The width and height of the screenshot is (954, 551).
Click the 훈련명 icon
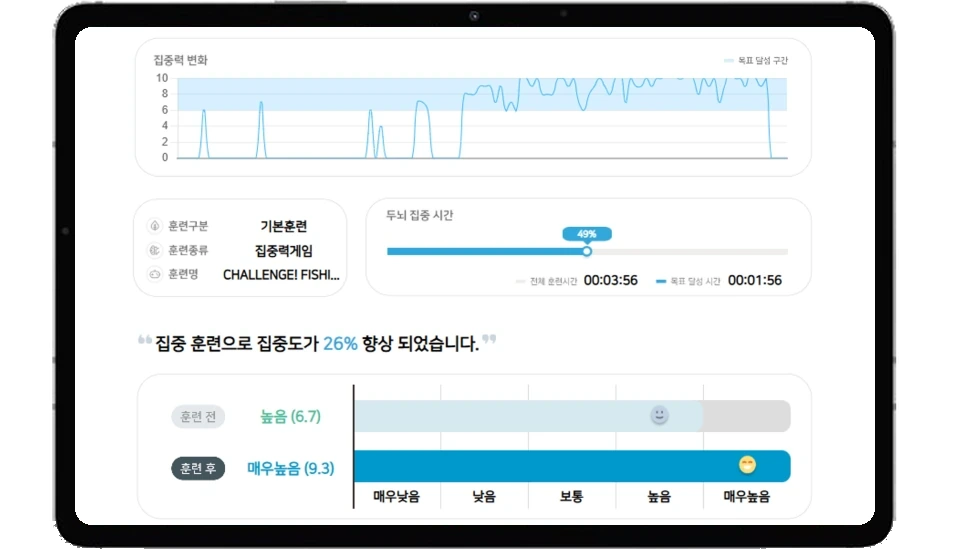click(155, 274)
